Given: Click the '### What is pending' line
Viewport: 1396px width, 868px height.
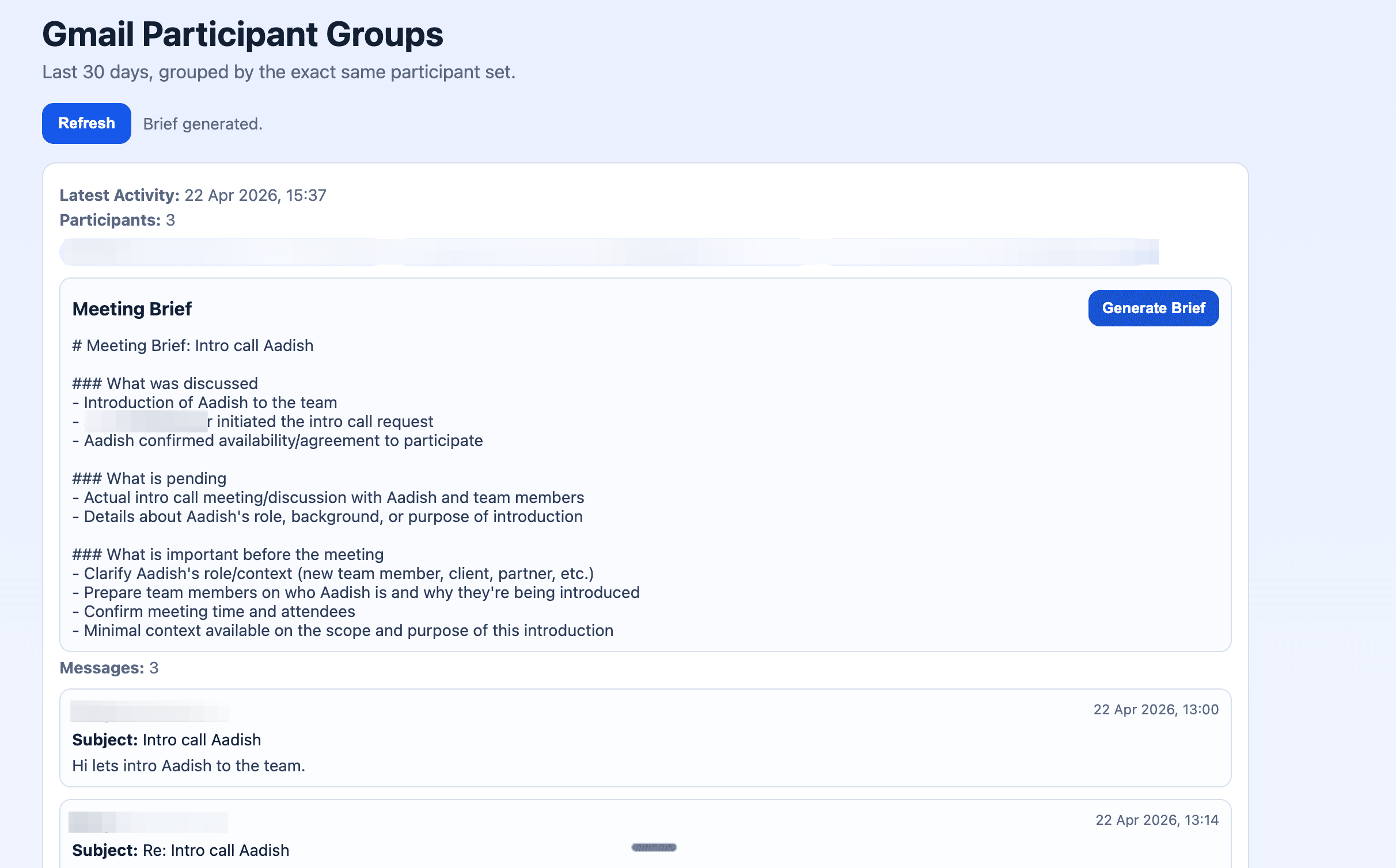Looking at the screenshot, I should pyautogui.click(x=149, y=478).
